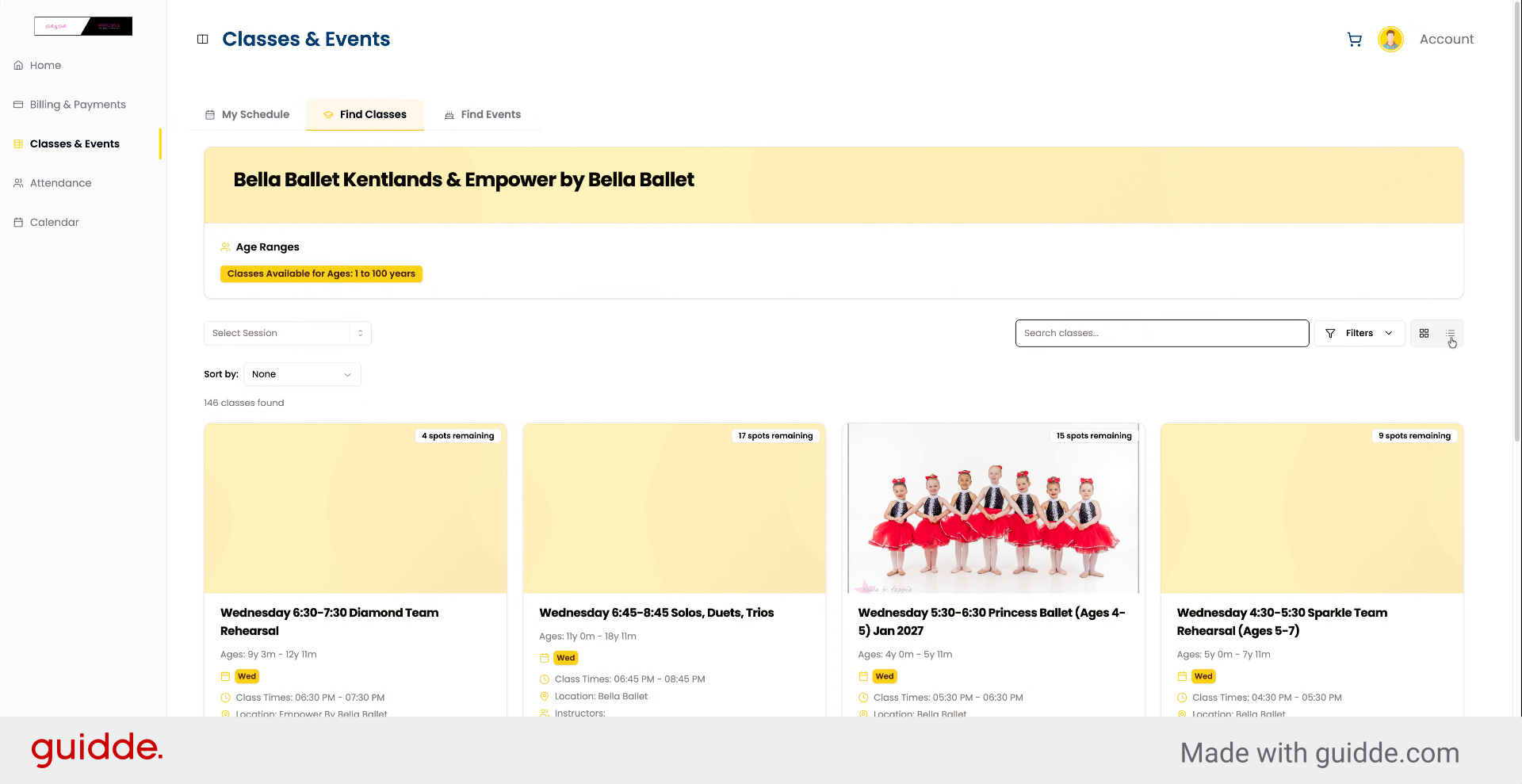Open Solos, Duets, Trios class title
Viewport: 1522px width, 784px height.
point(656,613)
